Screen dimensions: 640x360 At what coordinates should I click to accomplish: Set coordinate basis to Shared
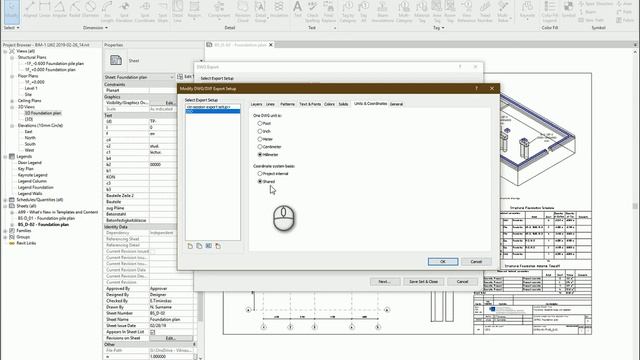[x=260, y=182]
